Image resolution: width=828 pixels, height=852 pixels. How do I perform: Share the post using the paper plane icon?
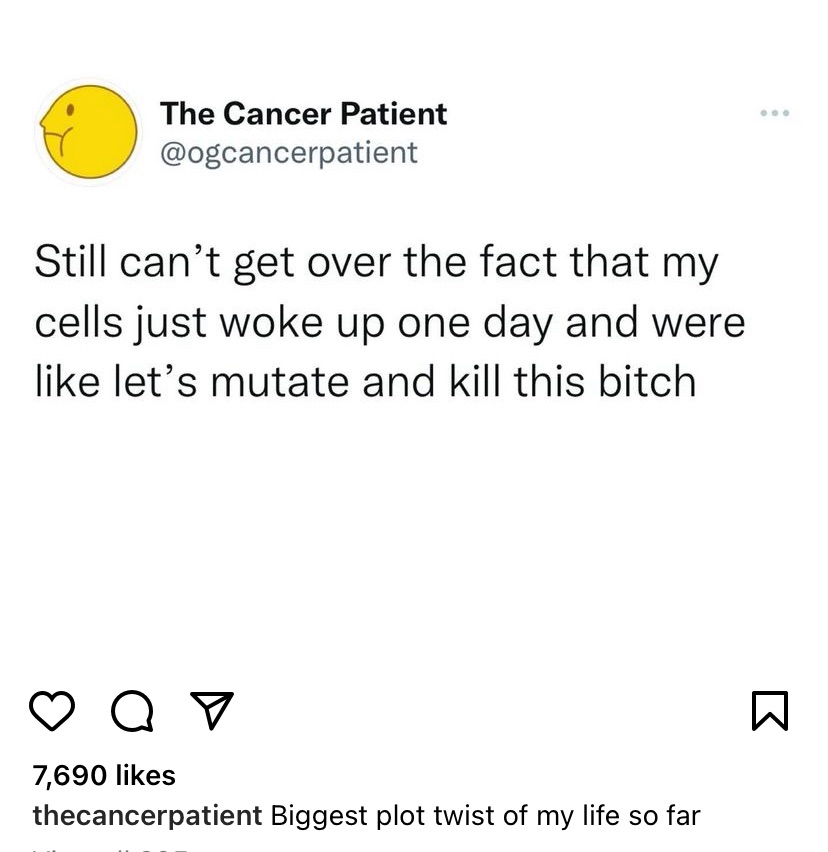pos(211,711)
